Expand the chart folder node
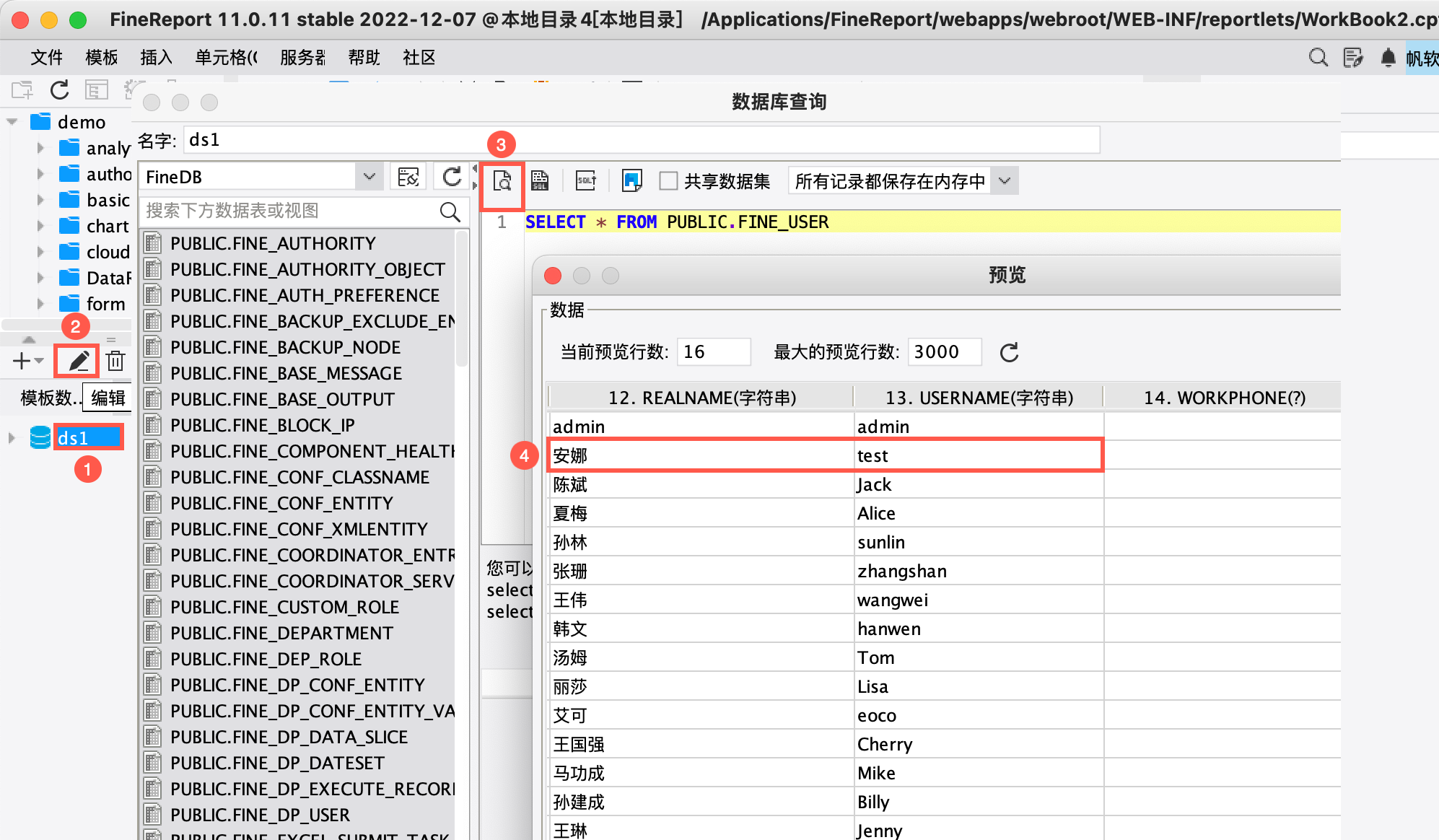Image resolution: width=1439 pixels, height=840 pixels. point(40,226)
